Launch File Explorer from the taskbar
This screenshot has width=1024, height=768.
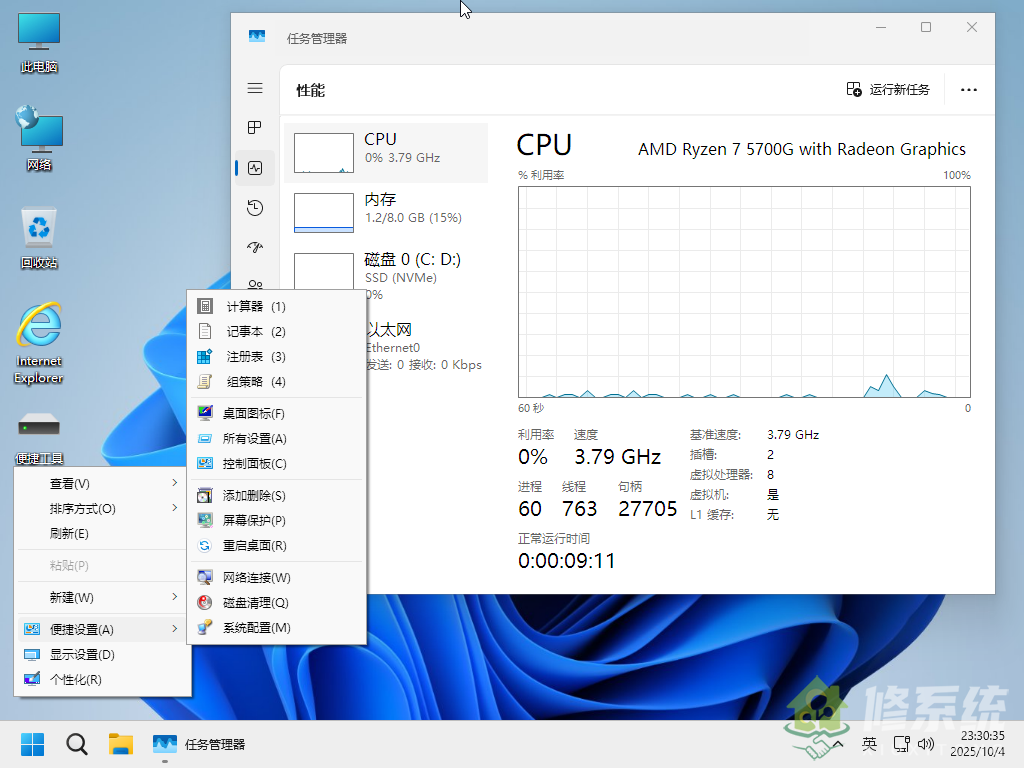121,744
